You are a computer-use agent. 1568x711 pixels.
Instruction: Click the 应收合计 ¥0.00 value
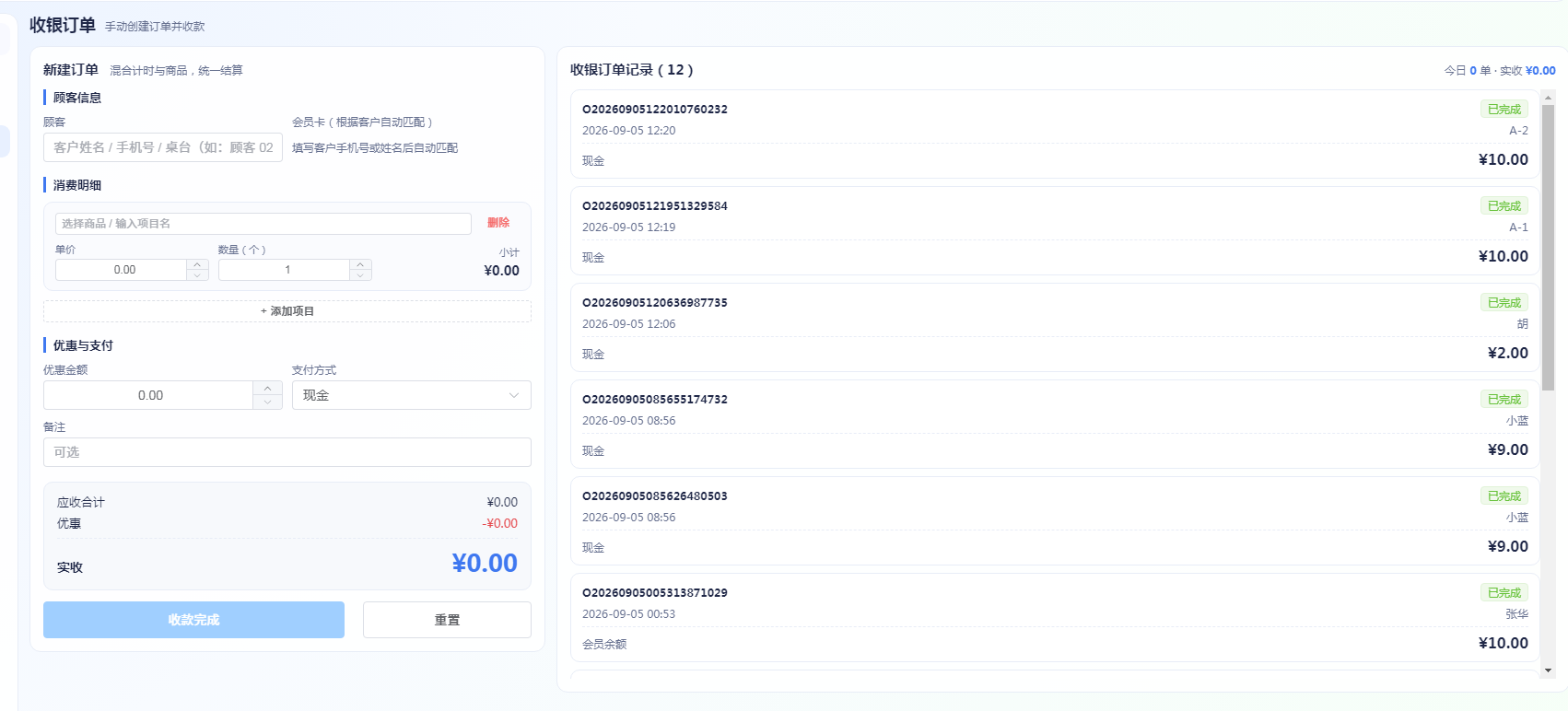[502, 503]
